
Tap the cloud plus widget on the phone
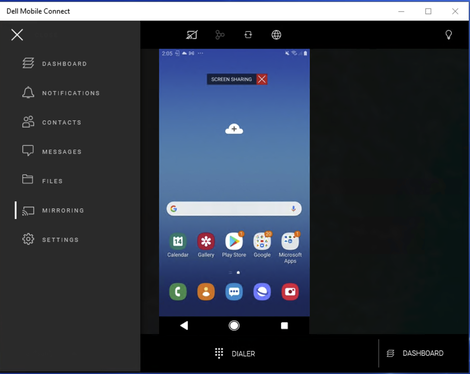pyautogui.click(x=234, y=129)
